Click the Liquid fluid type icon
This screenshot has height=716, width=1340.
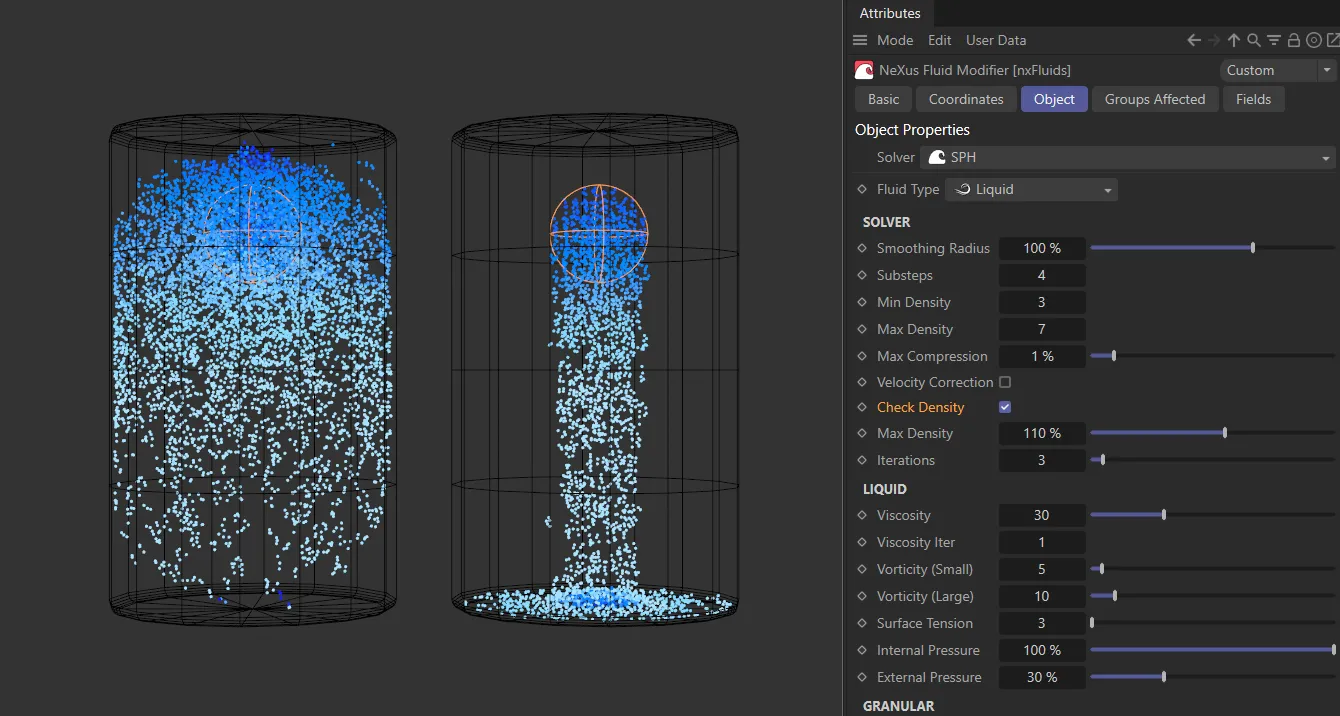pos(961,189)
